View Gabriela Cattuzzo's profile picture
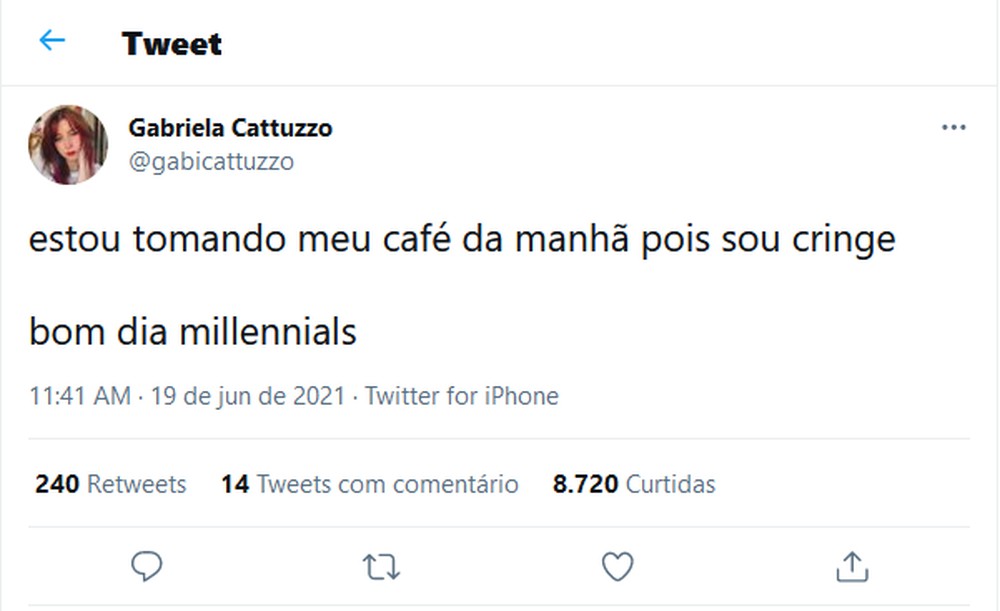 pos(69,144)
